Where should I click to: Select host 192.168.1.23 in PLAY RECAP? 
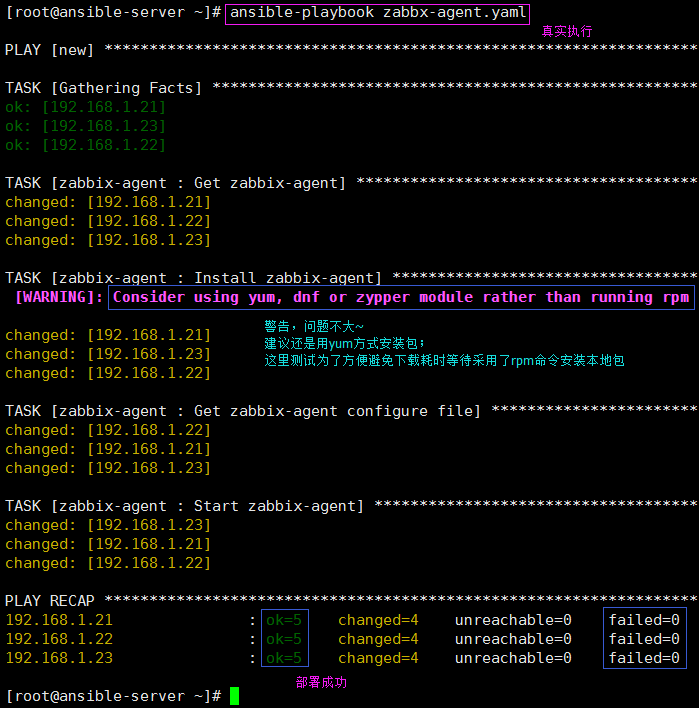click(59, 658)
